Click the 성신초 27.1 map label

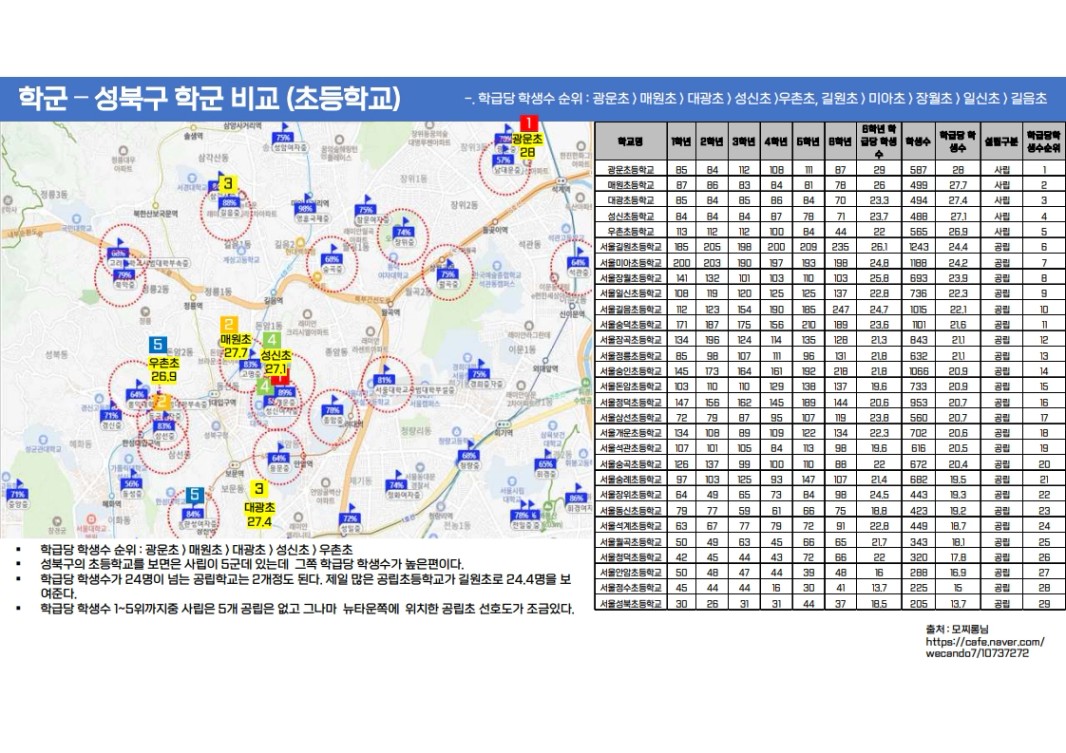(276, 362)
